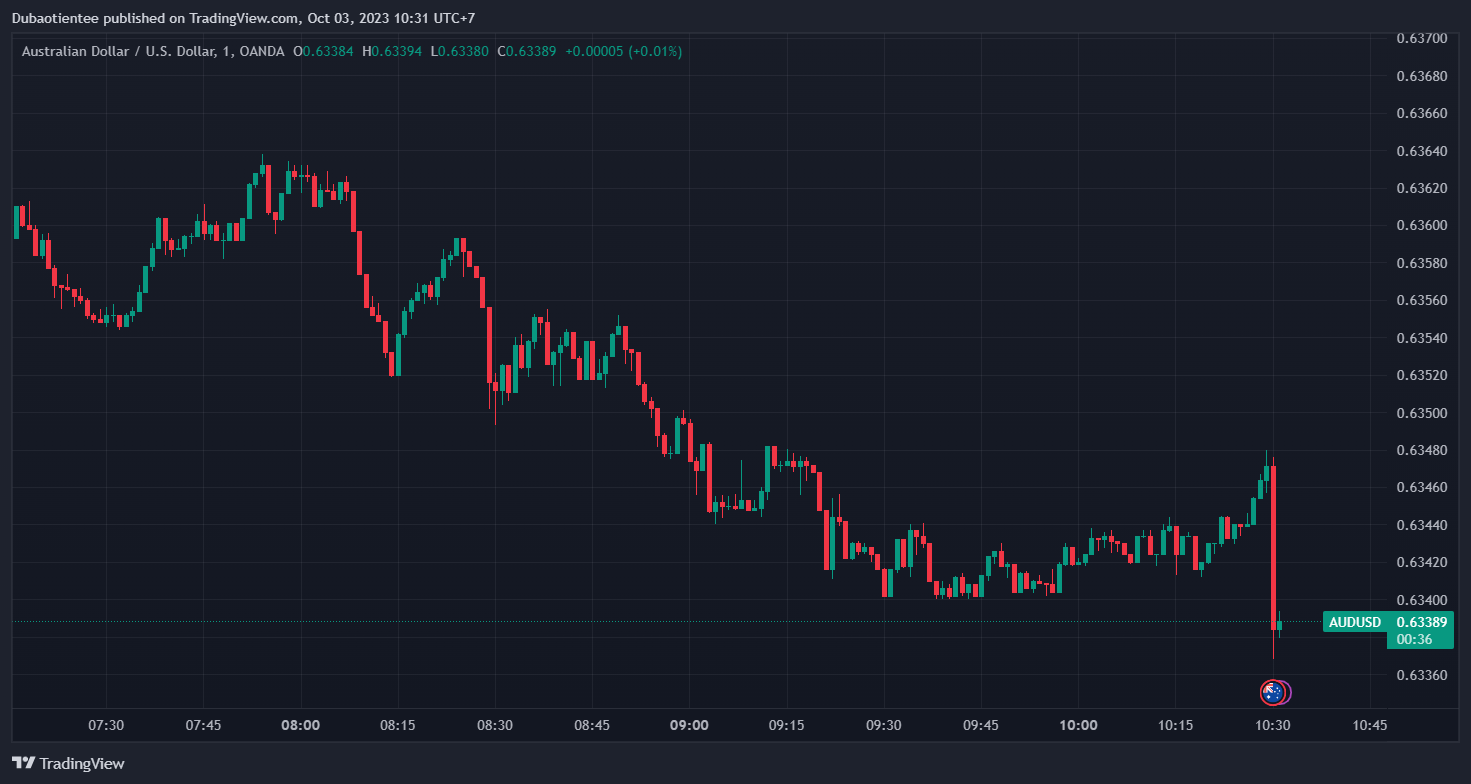Select the 10:30 time axis label
This screenshot has height=784, width=1471.
(x=1272, y=725)
